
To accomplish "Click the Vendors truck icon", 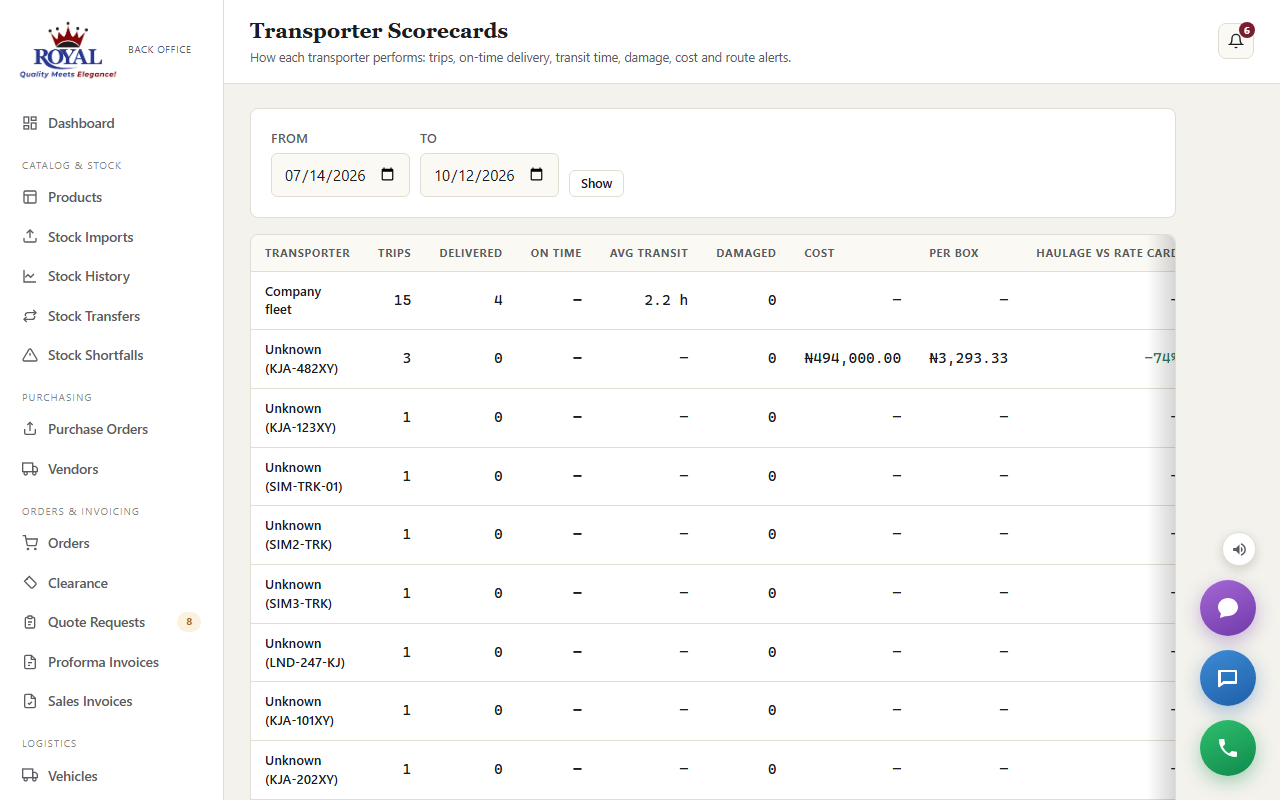I will tap(30, 469).
